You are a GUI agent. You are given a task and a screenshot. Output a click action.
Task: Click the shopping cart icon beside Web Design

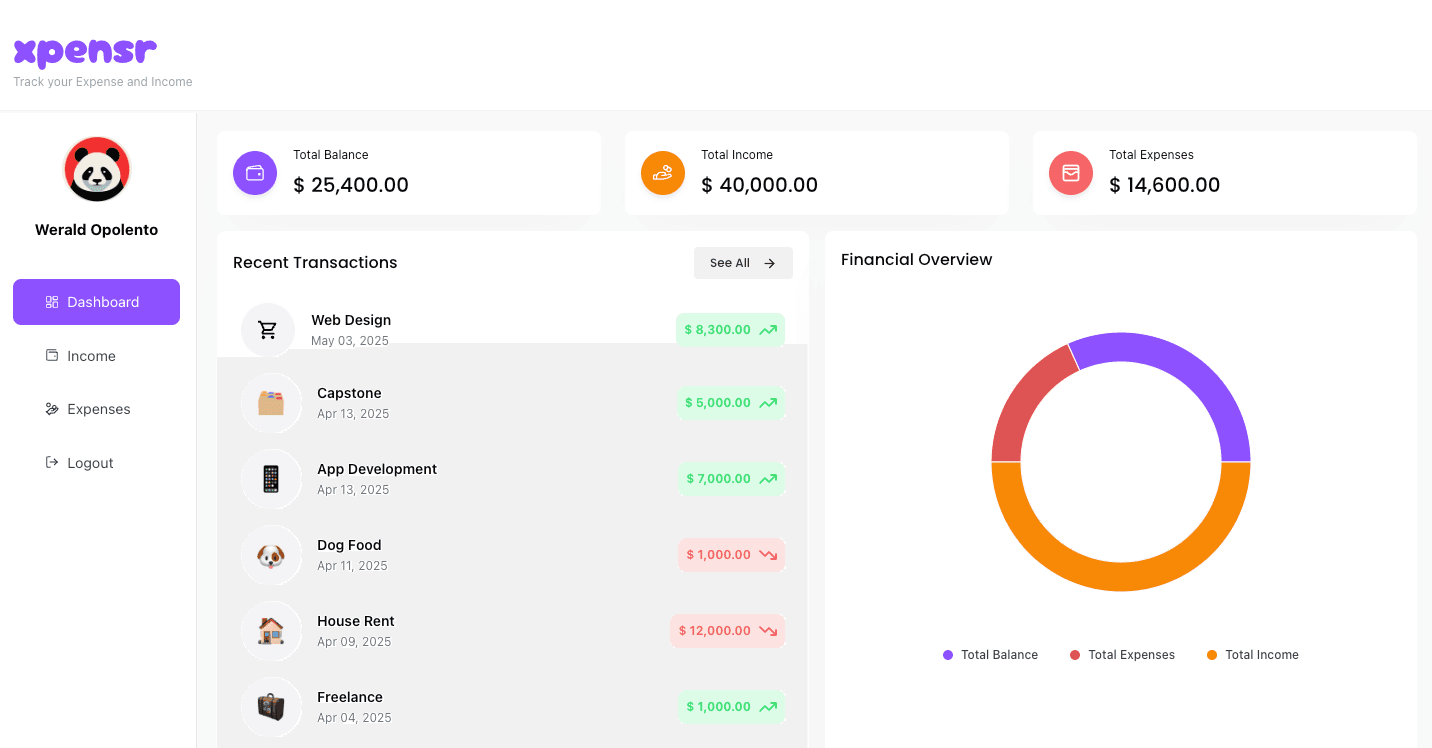click(x=268, y=329)
